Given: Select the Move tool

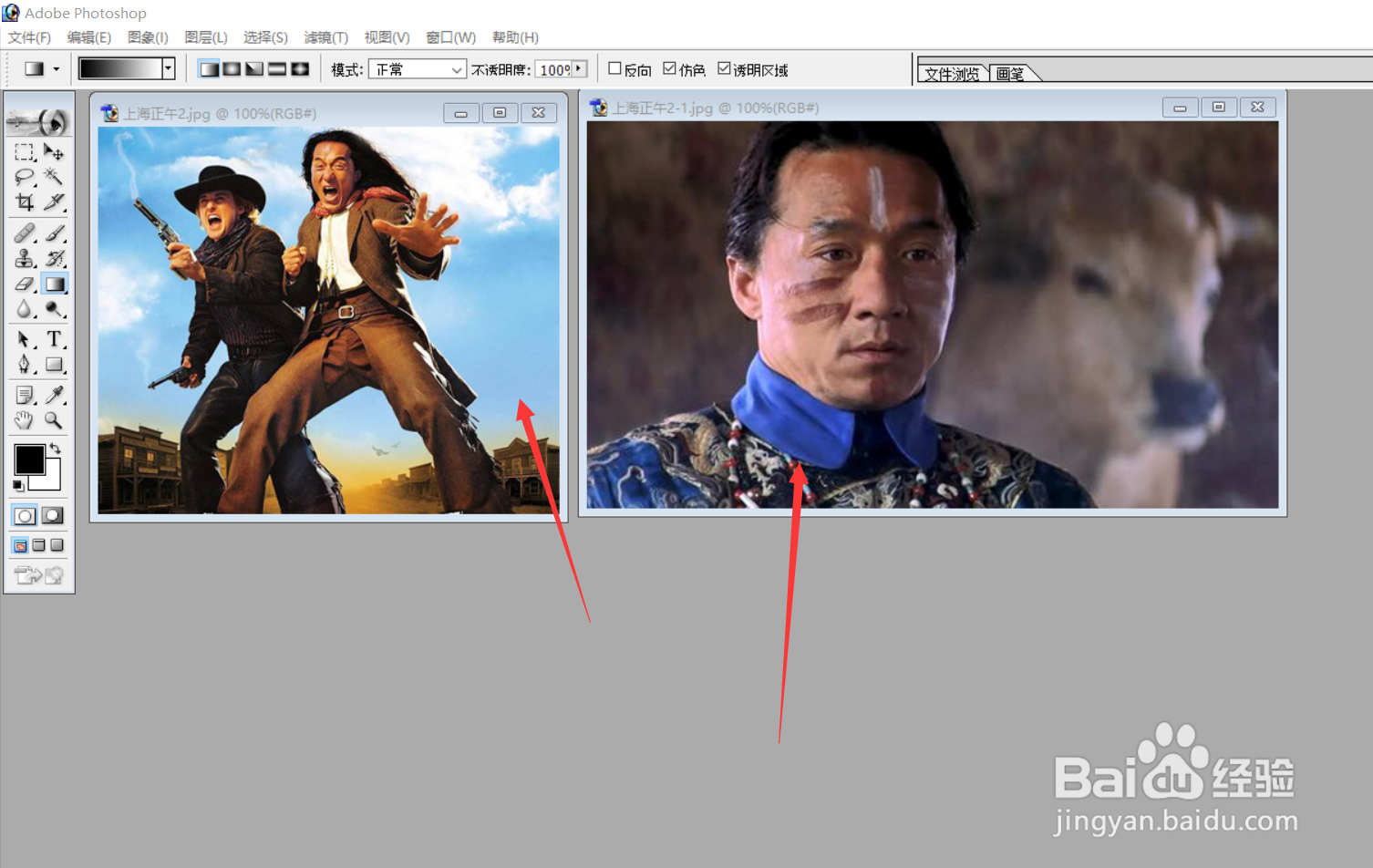Looking at the screenshot, I should (54, 151).
